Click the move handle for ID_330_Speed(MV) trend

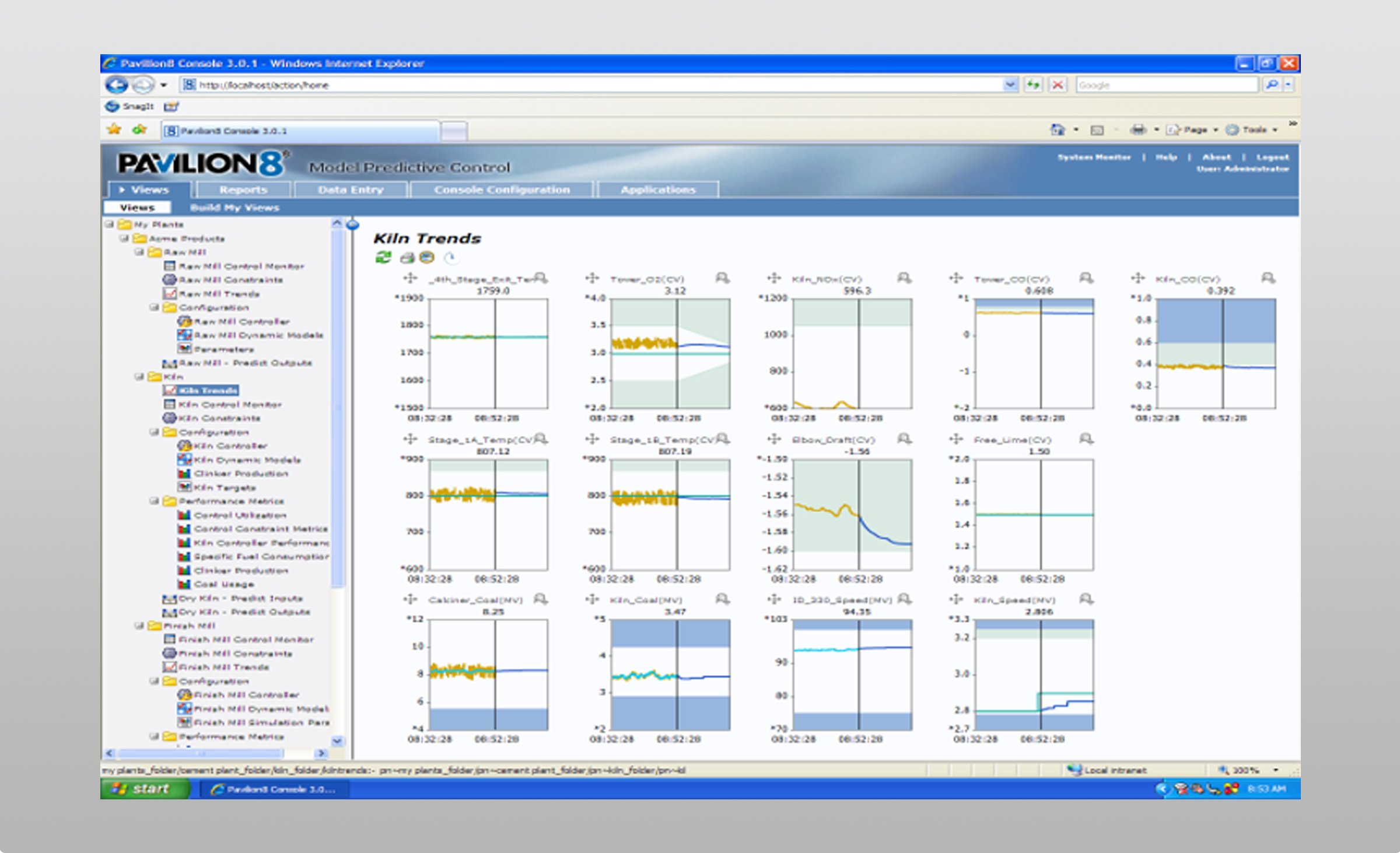(x=774, y=599)
